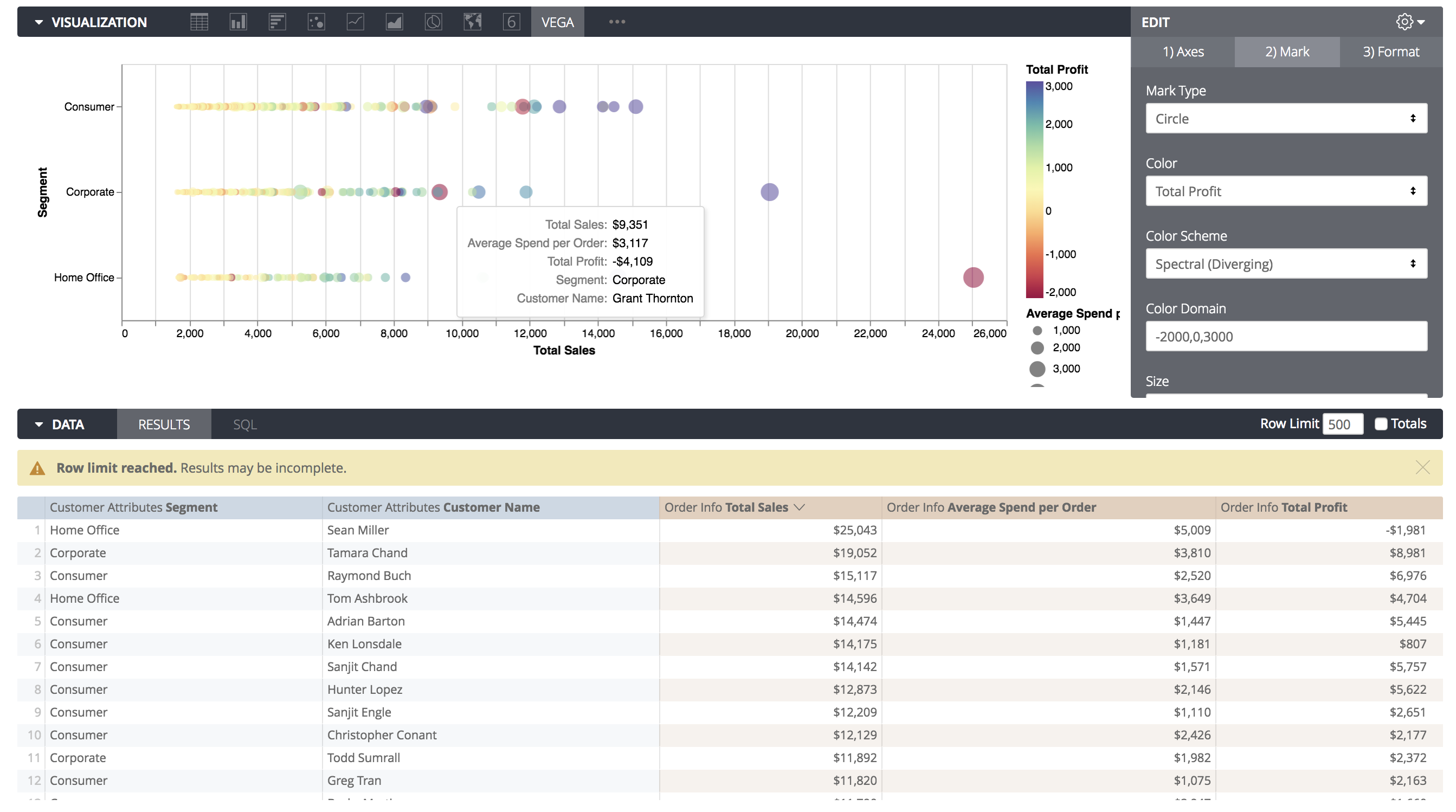Pick the line chart visualization icon
The image size is (1456, 812).
tap(355, 22)
